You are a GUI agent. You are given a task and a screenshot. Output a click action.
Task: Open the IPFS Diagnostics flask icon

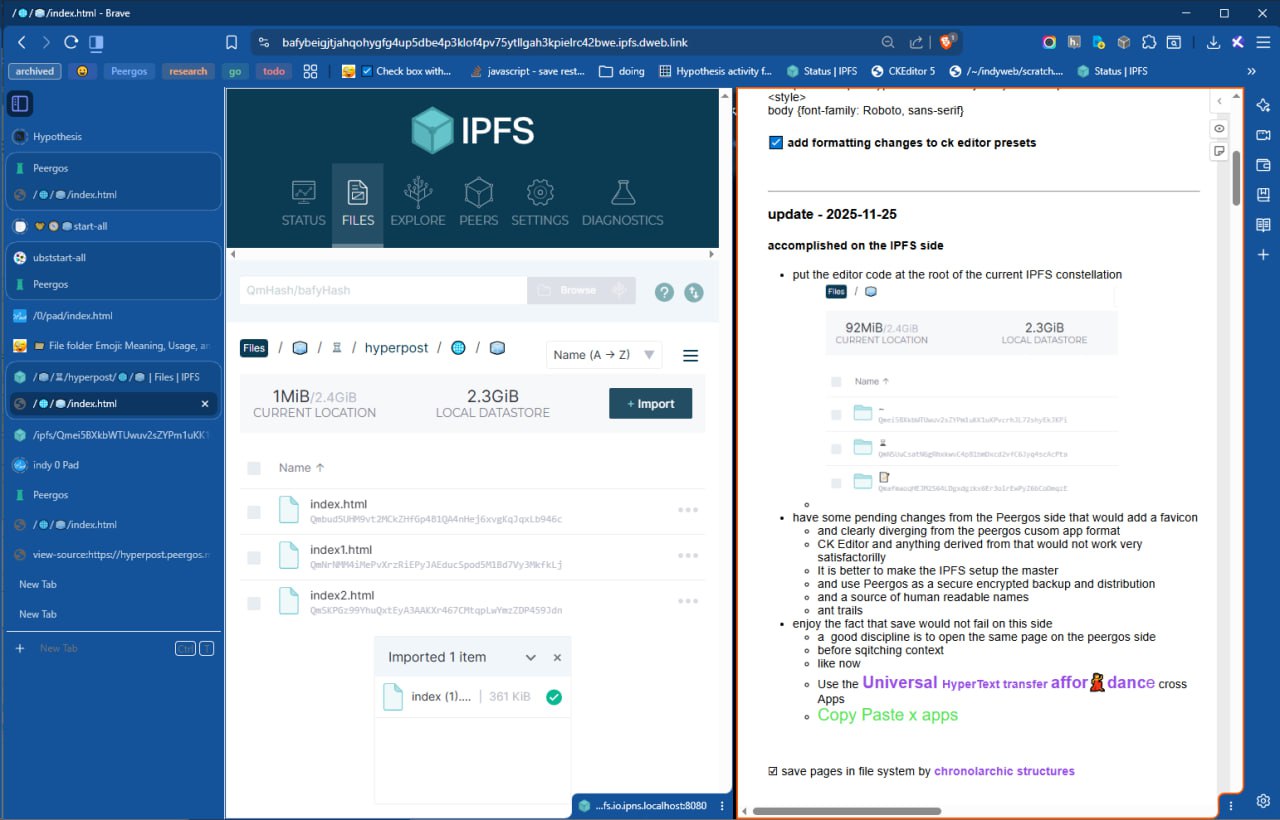[622, 203]
